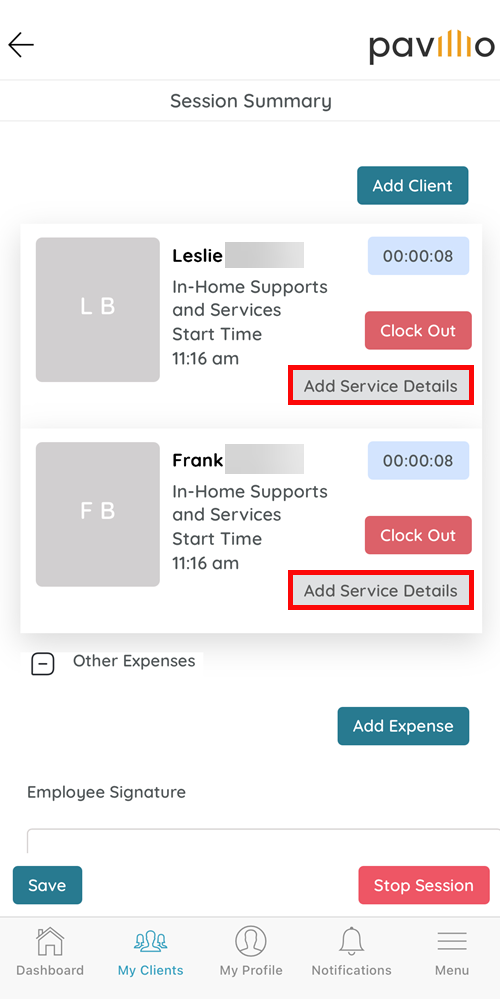Open My Profile person icon
Image resolution: width=500 pixels, height=999 pixels.
[250, 941]
